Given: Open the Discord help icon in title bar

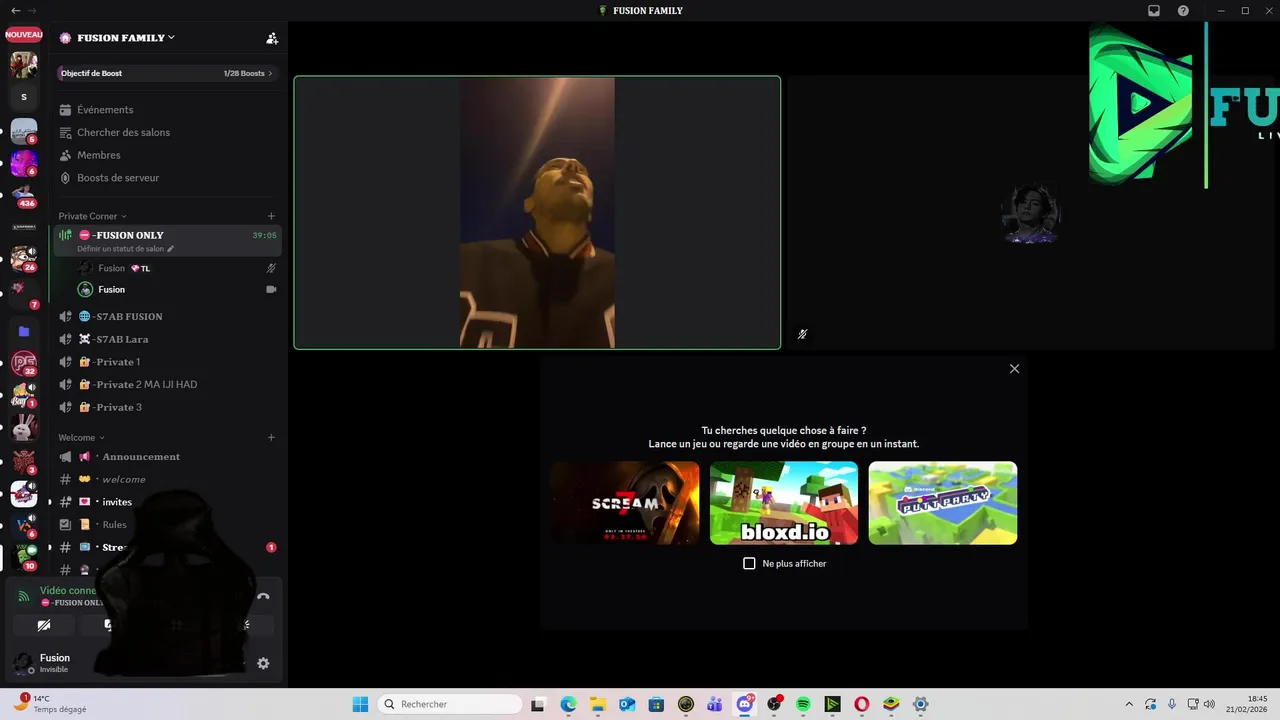Looking at the screenshot, I should [x=1184, y=11].
